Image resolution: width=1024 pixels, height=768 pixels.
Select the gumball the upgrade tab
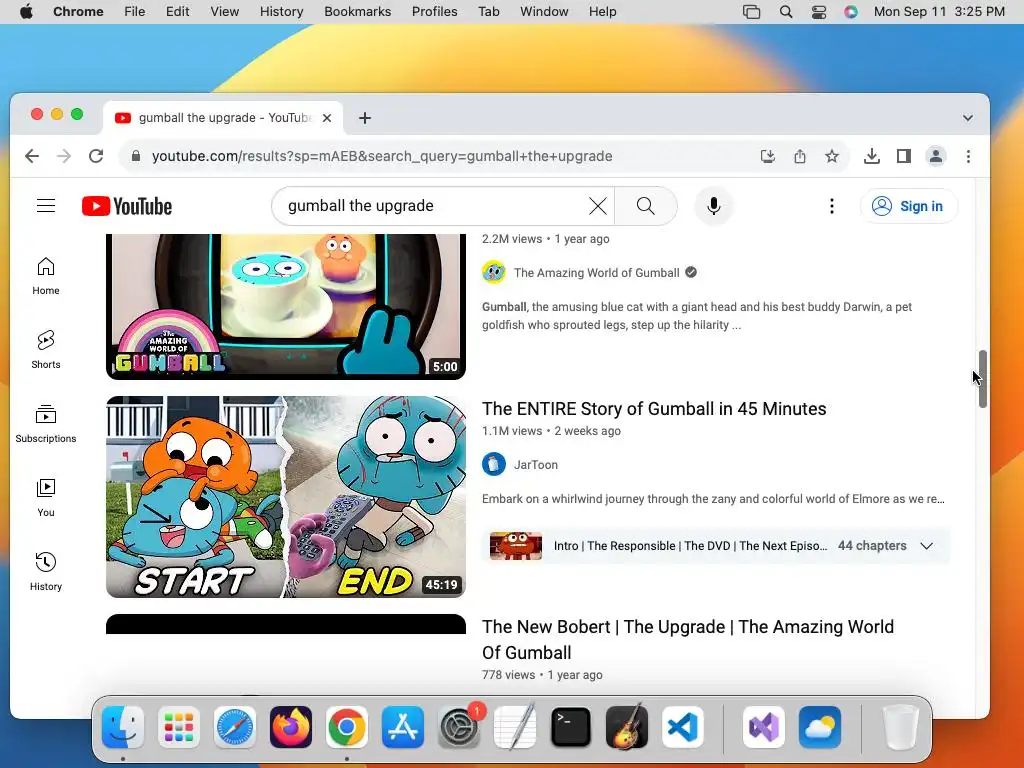[223, 118]
